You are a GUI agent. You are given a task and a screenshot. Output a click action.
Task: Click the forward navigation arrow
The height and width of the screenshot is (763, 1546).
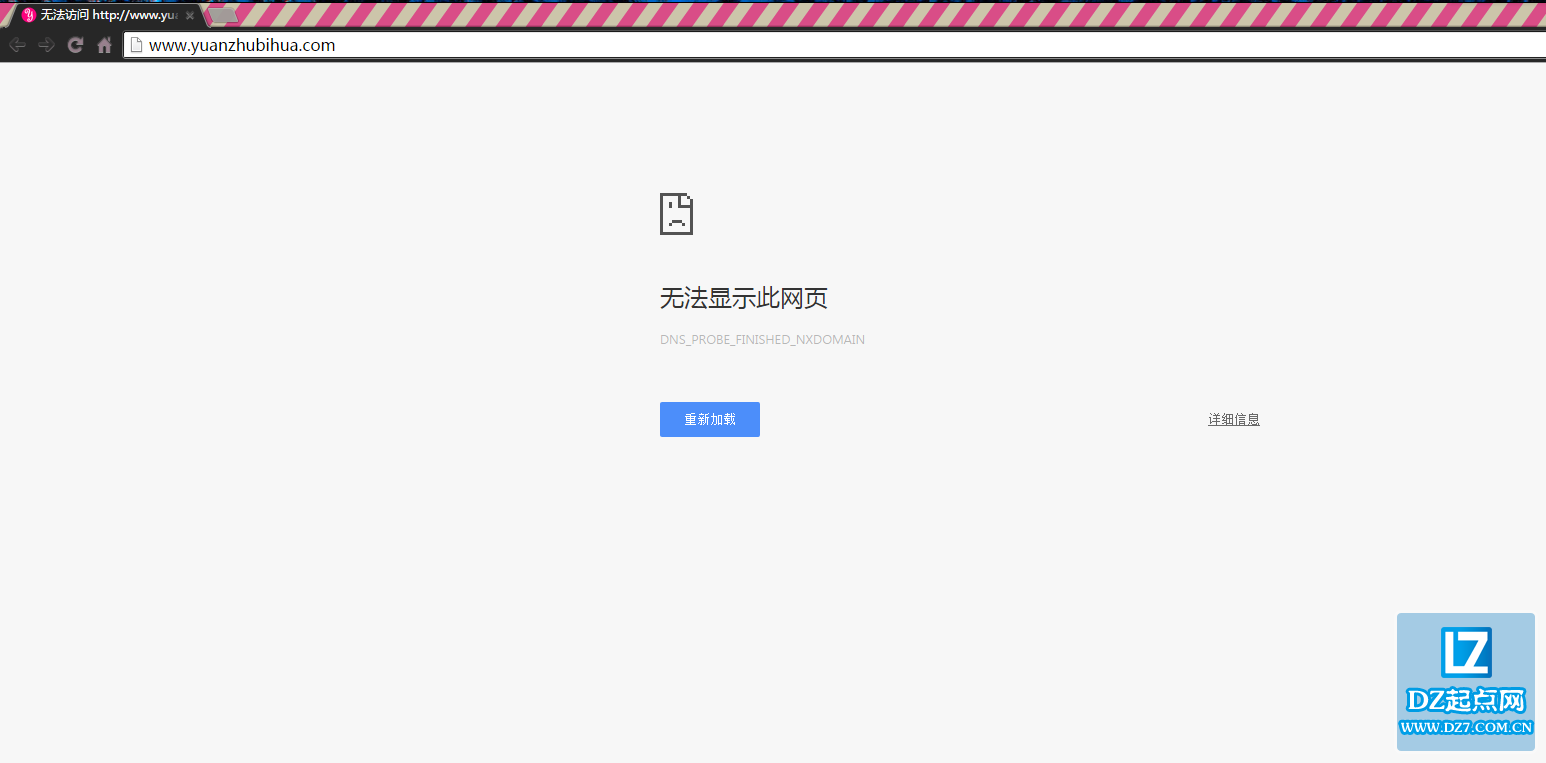coord(45,44)
